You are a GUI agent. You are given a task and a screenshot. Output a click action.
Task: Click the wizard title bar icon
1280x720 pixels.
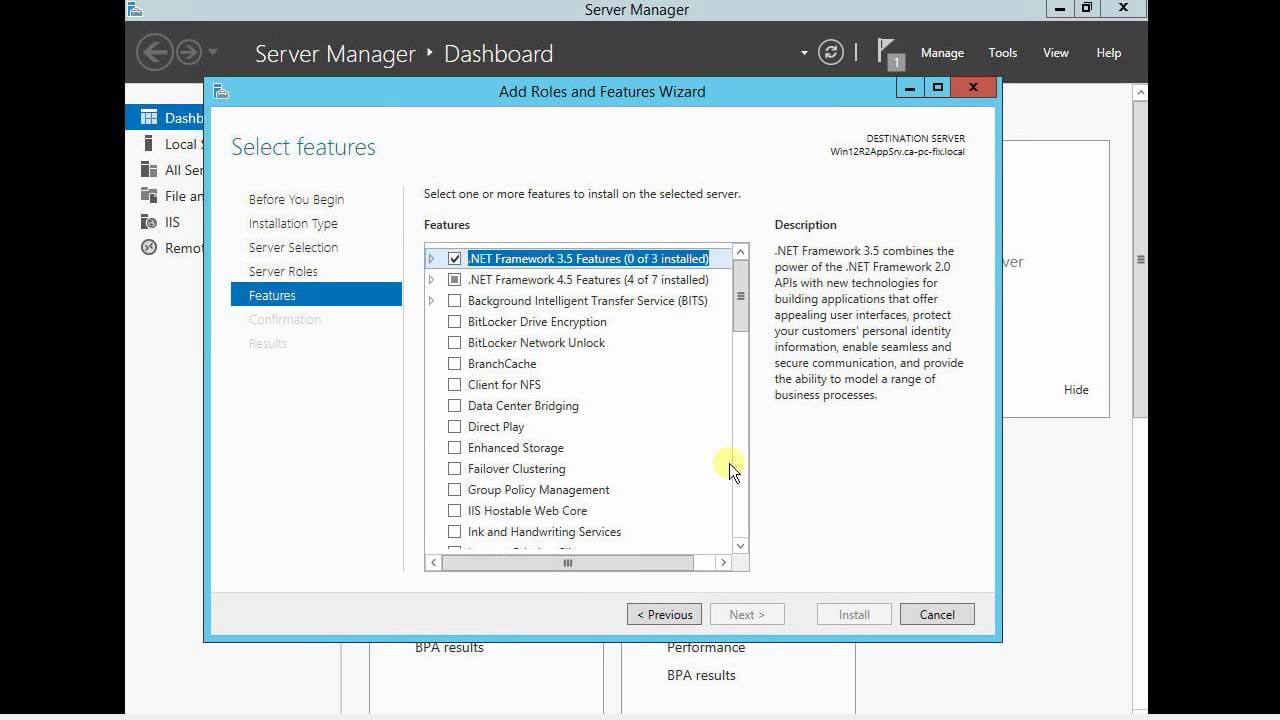coord(221,91)
